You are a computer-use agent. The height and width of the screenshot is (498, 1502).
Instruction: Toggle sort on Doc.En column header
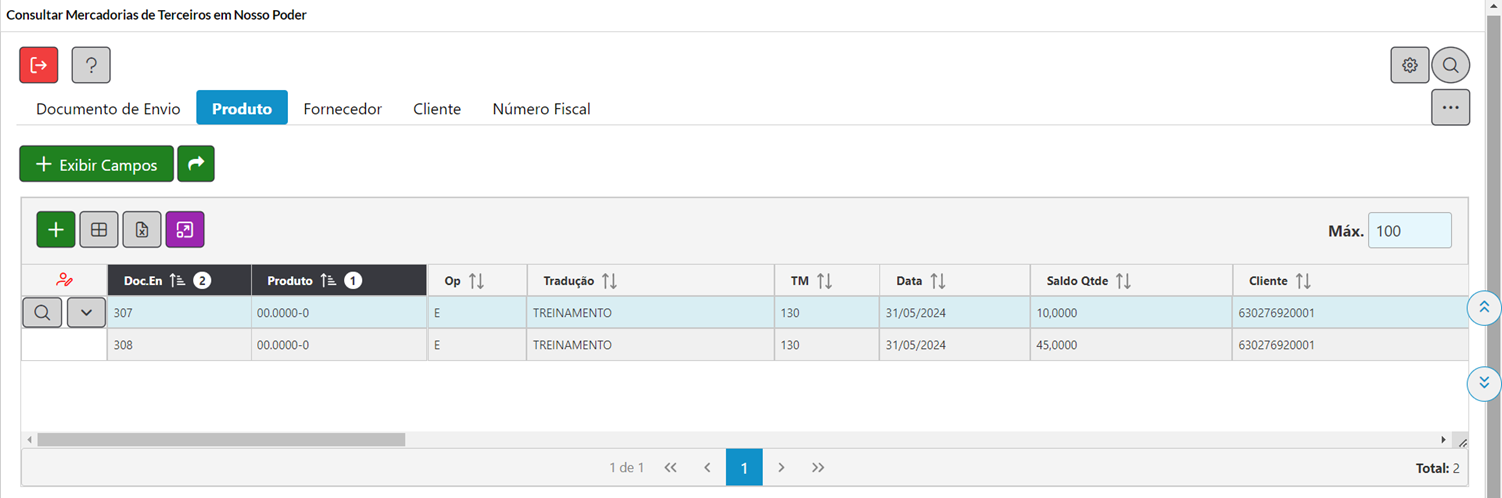179,281
